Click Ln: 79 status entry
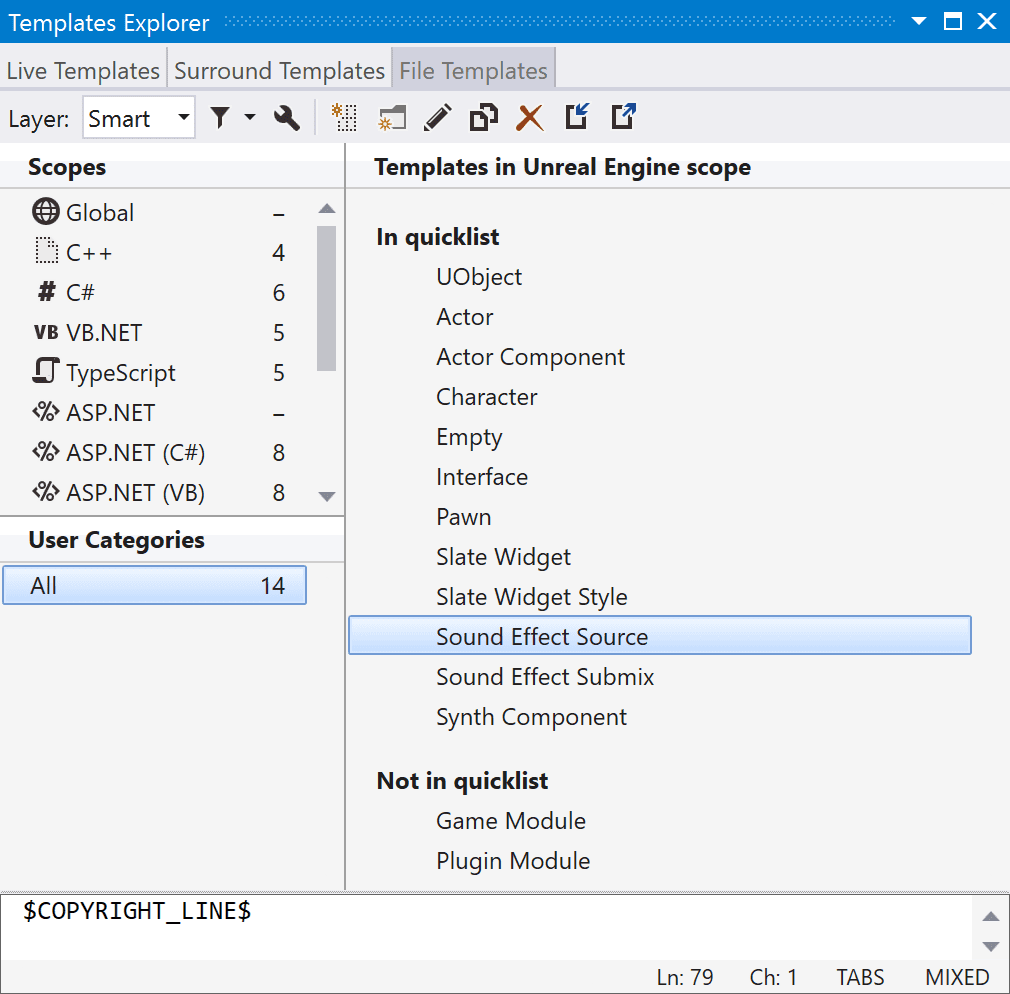The image size is (1010, 994). pos(685,977)
